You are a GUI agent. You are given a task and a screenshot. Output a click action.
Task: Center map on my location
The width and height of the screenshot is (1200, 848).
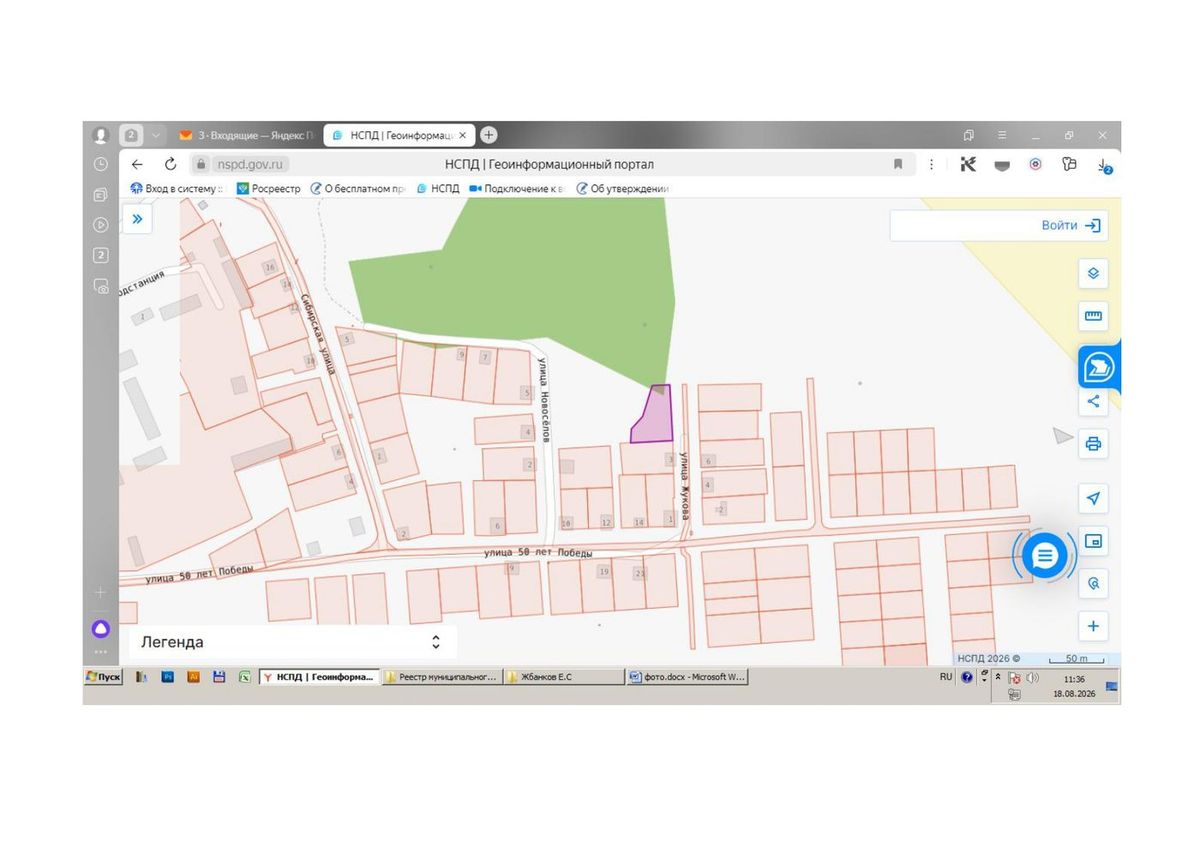[1093, 498]
